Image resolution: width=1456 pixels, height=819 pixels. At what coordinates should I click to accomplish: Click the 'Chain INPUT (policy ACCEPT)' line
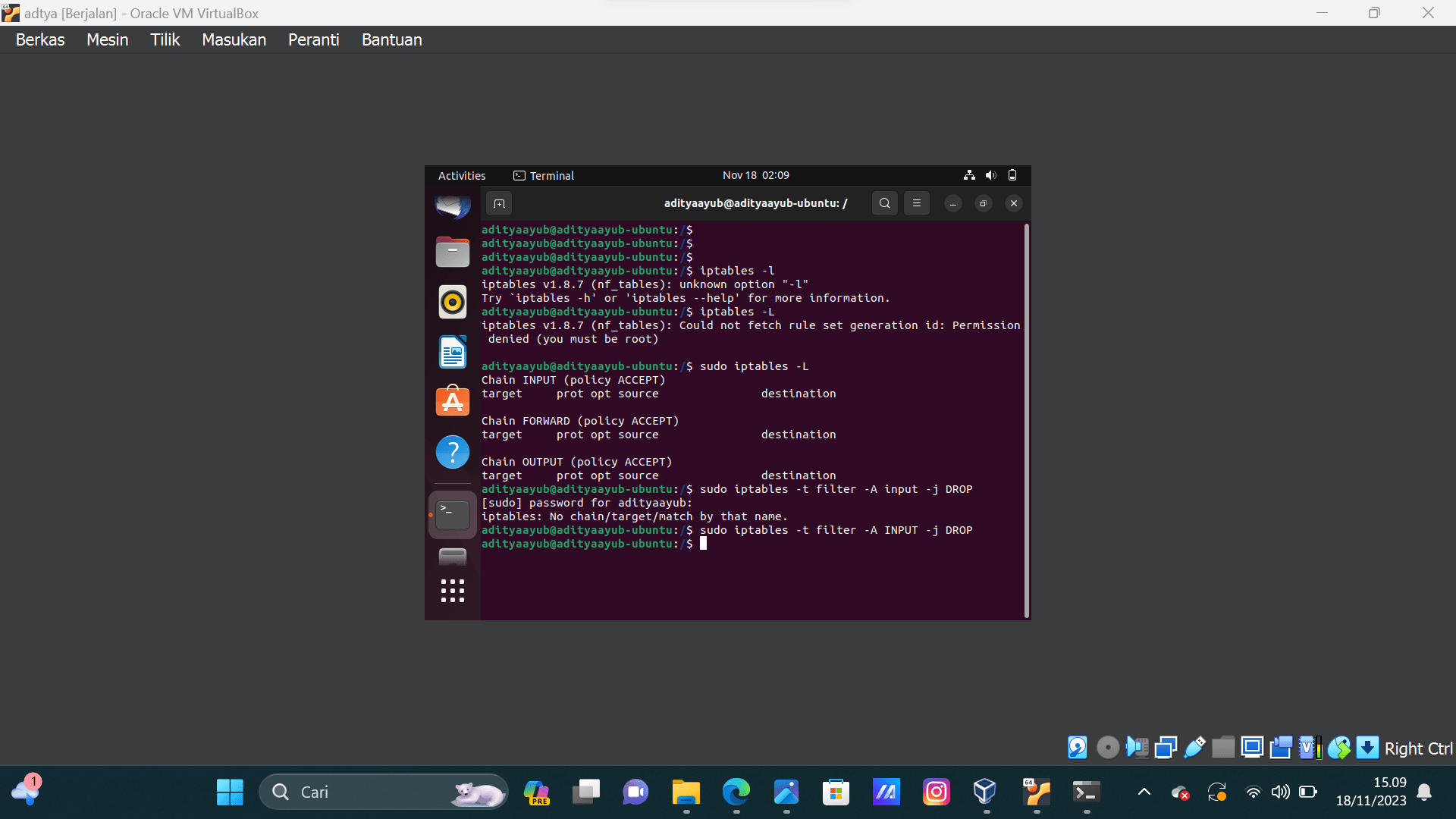pyautogui.click(x=573, y=380)
